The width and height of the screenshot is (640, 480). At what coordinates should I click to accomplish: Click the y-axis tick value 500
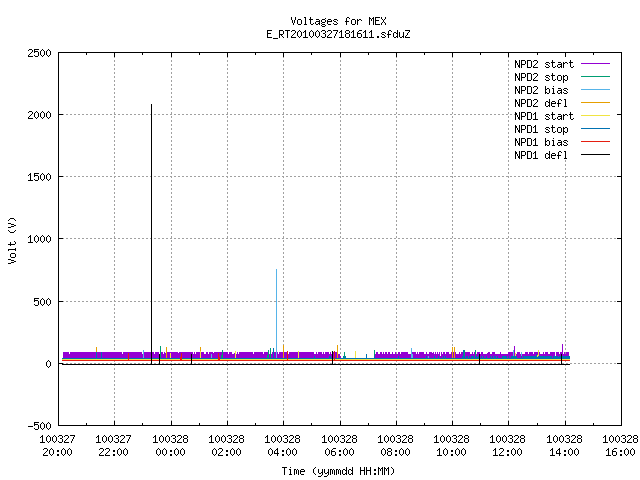pos(43,302)
